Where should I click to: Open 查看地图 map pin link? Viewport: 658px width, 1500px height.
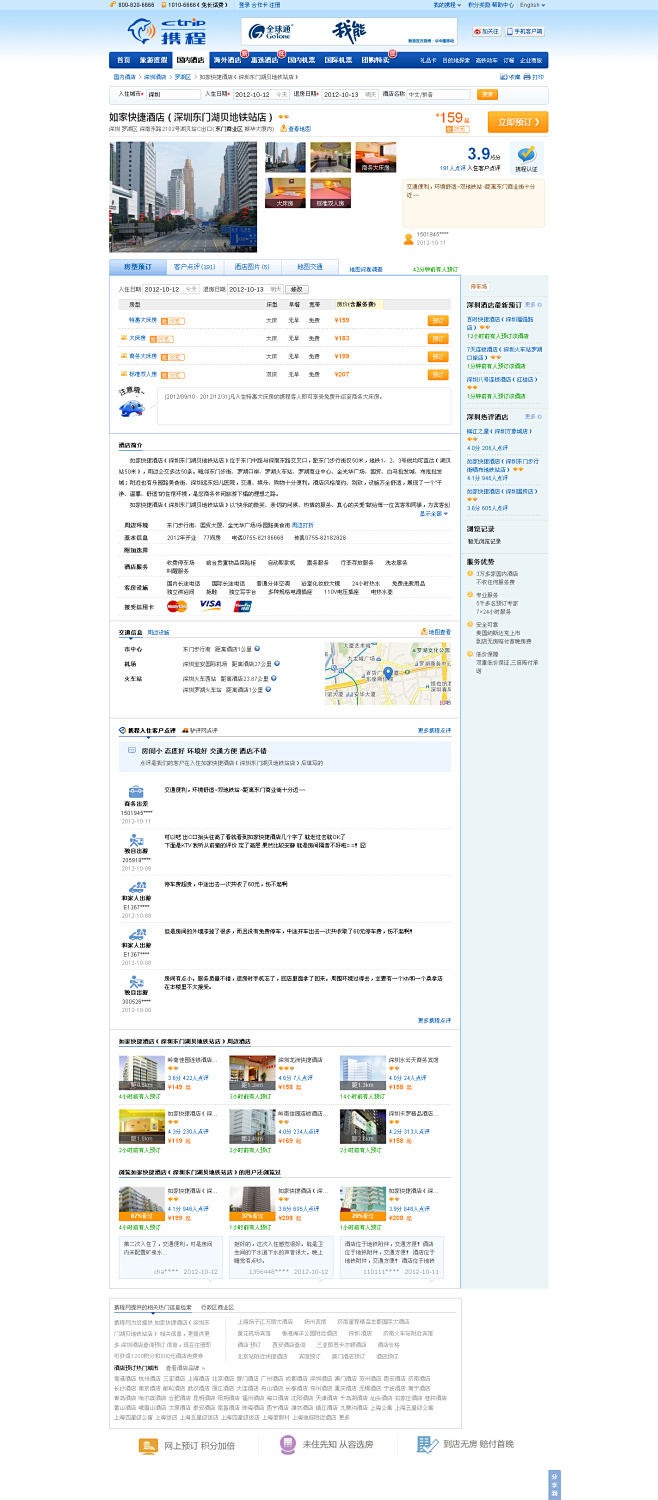pyautogui.click(x=296, y=129)
